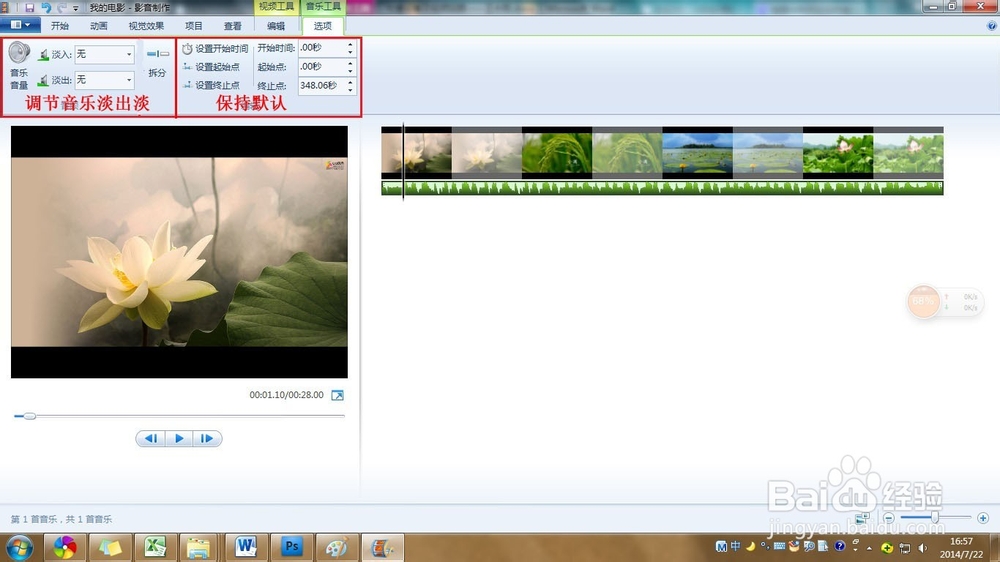Switch to the video tools 编辑 tab
The height and width of the screenshot is (562, 1000).
point(276,26)
